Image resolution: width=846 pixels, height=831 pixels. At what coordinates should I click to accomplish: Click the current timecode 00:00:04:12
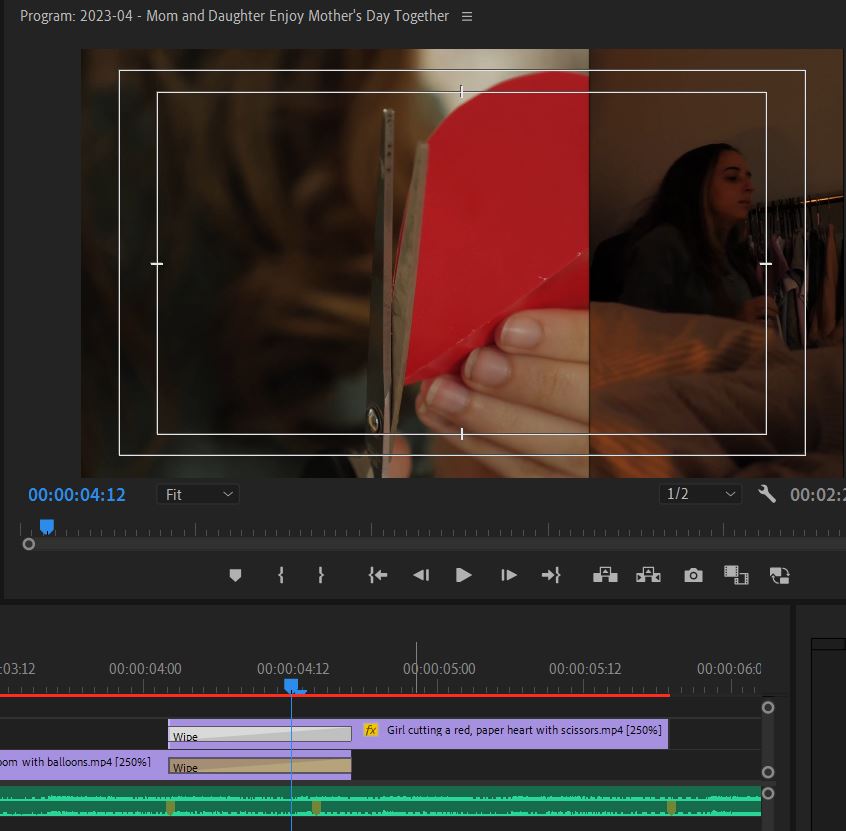click(x=77, y=495)
